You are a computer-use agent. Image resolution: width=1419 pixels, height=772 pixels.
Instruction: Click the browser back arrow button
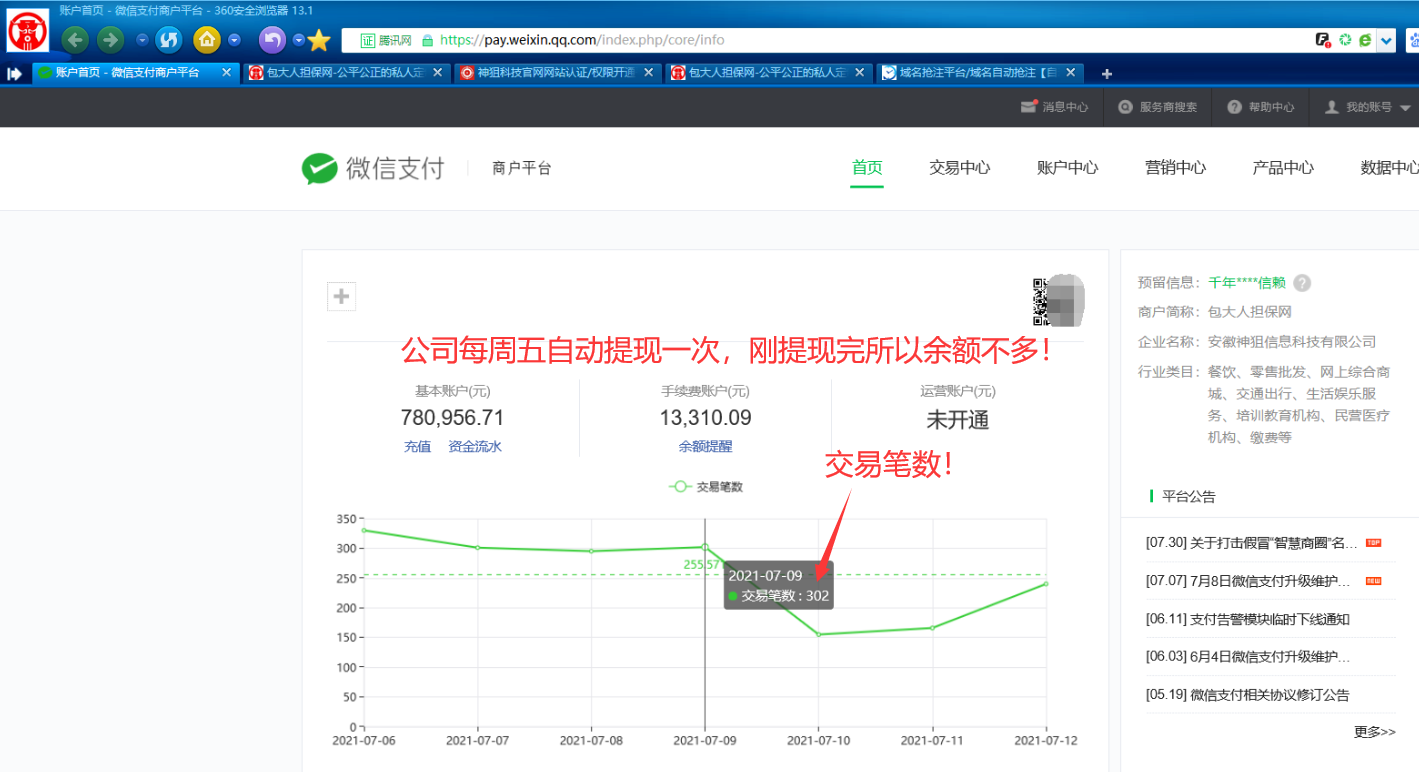[x=75, y=40]
